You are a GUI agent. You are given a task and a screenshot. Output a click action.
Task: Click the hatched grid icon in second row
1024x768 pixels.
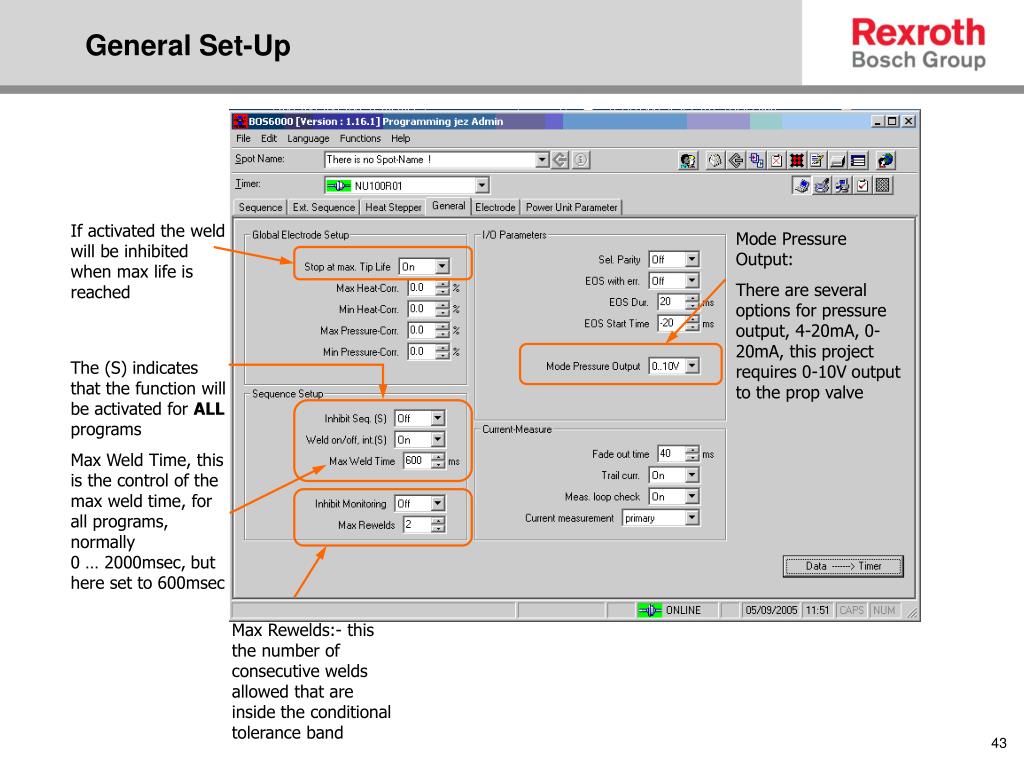click(x=882, y=185)
